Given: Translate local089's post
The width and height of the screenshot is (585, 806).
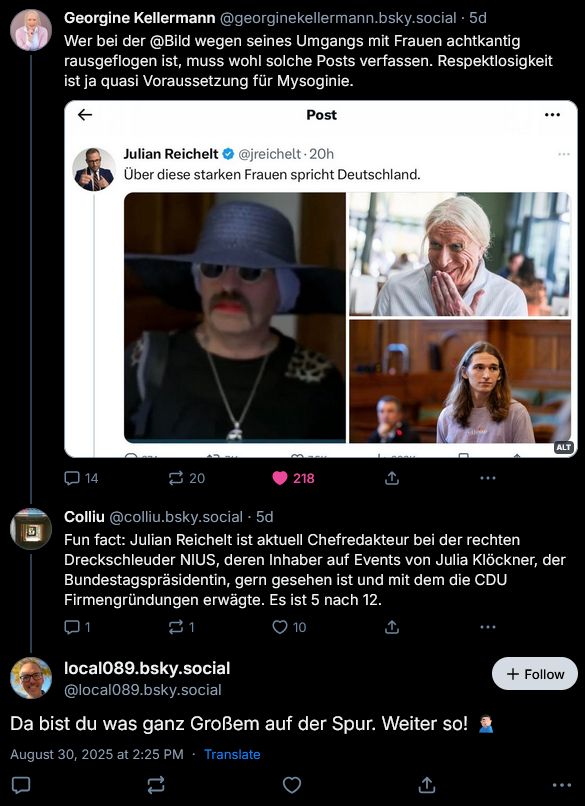Looking at the screenshot, I should tap(232, 754).
